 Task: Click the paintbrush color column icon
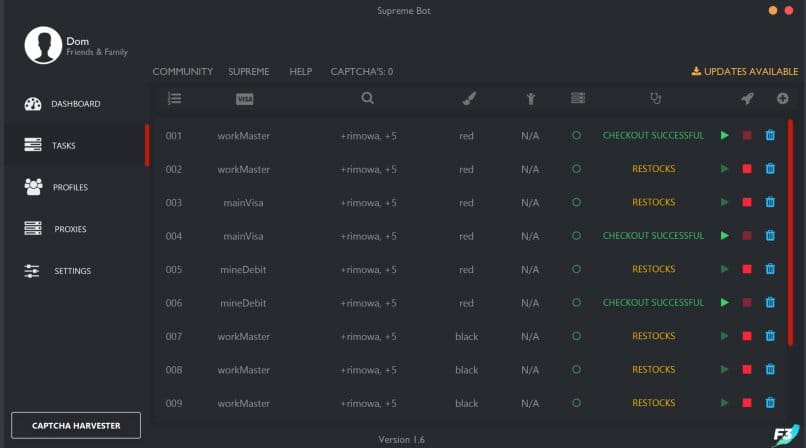469,98
